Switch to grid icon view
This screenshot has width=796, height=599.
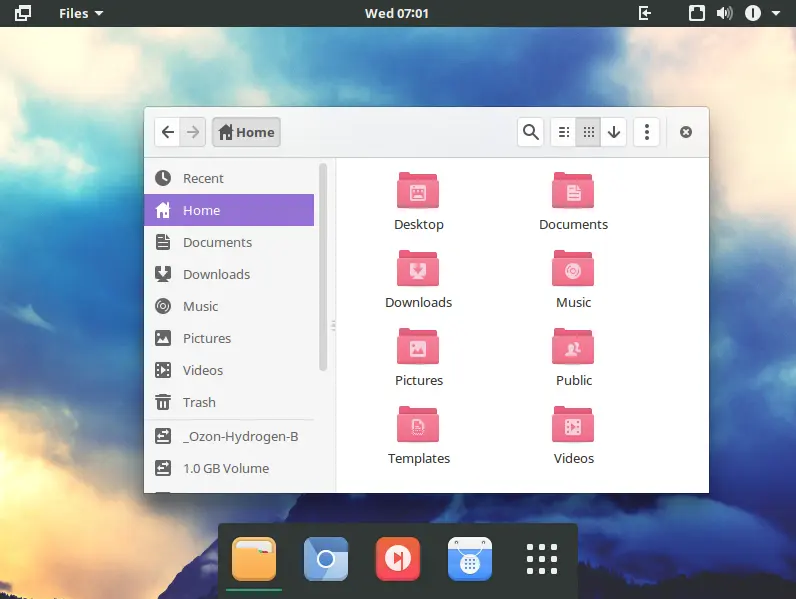click(x=589, y=132)
